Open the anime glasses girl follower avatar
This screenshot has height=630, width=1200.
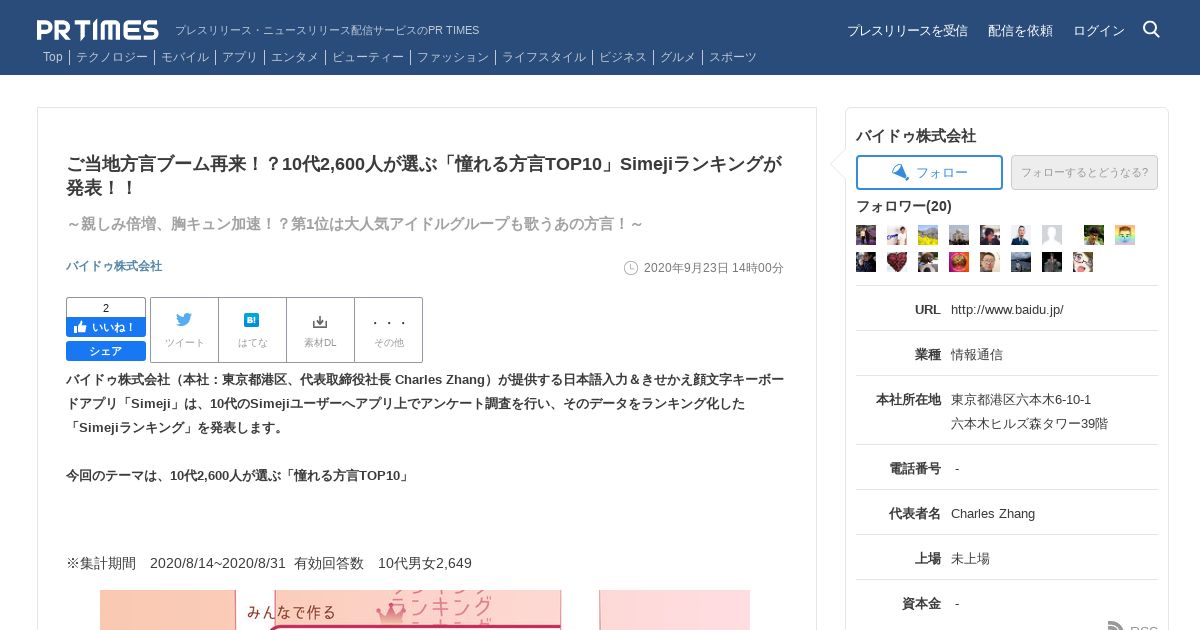(1083, 262)
